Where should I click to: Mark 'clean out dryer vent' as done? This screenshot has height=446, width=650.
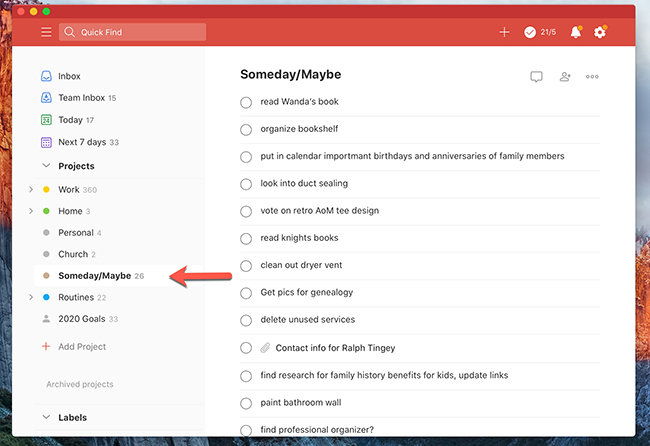(x=246, y=266)
